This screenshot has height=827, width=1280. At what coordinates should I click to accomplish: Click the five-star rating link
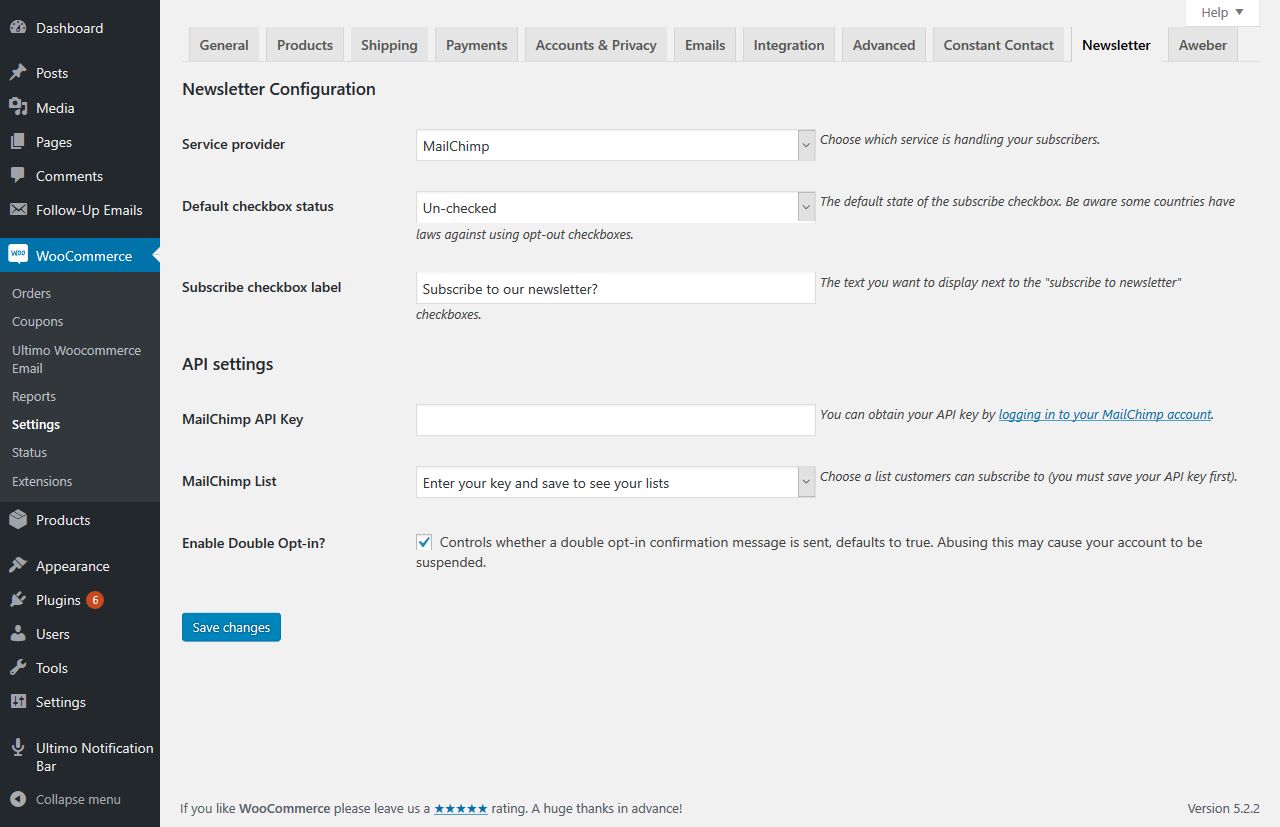click(x=461, y=808)
